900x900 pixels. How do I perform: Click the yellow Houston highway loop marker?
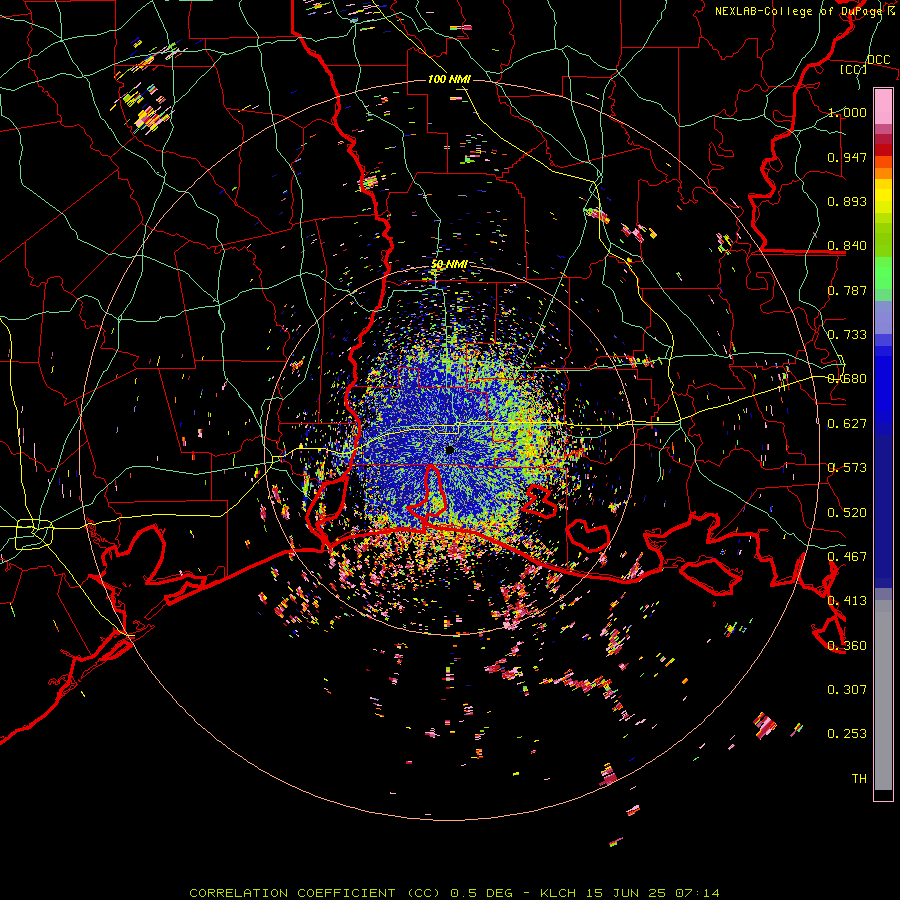click(x=33, y=534)
